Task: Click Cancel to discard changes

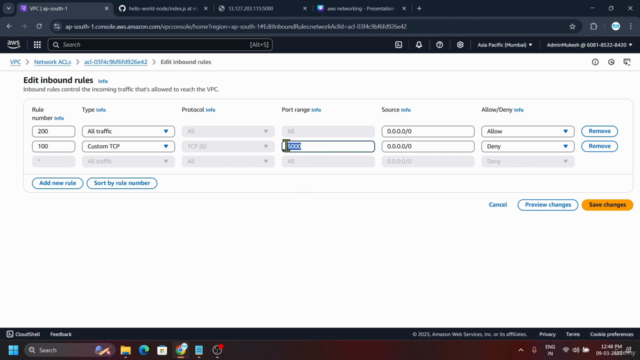Action: (498, 205)
